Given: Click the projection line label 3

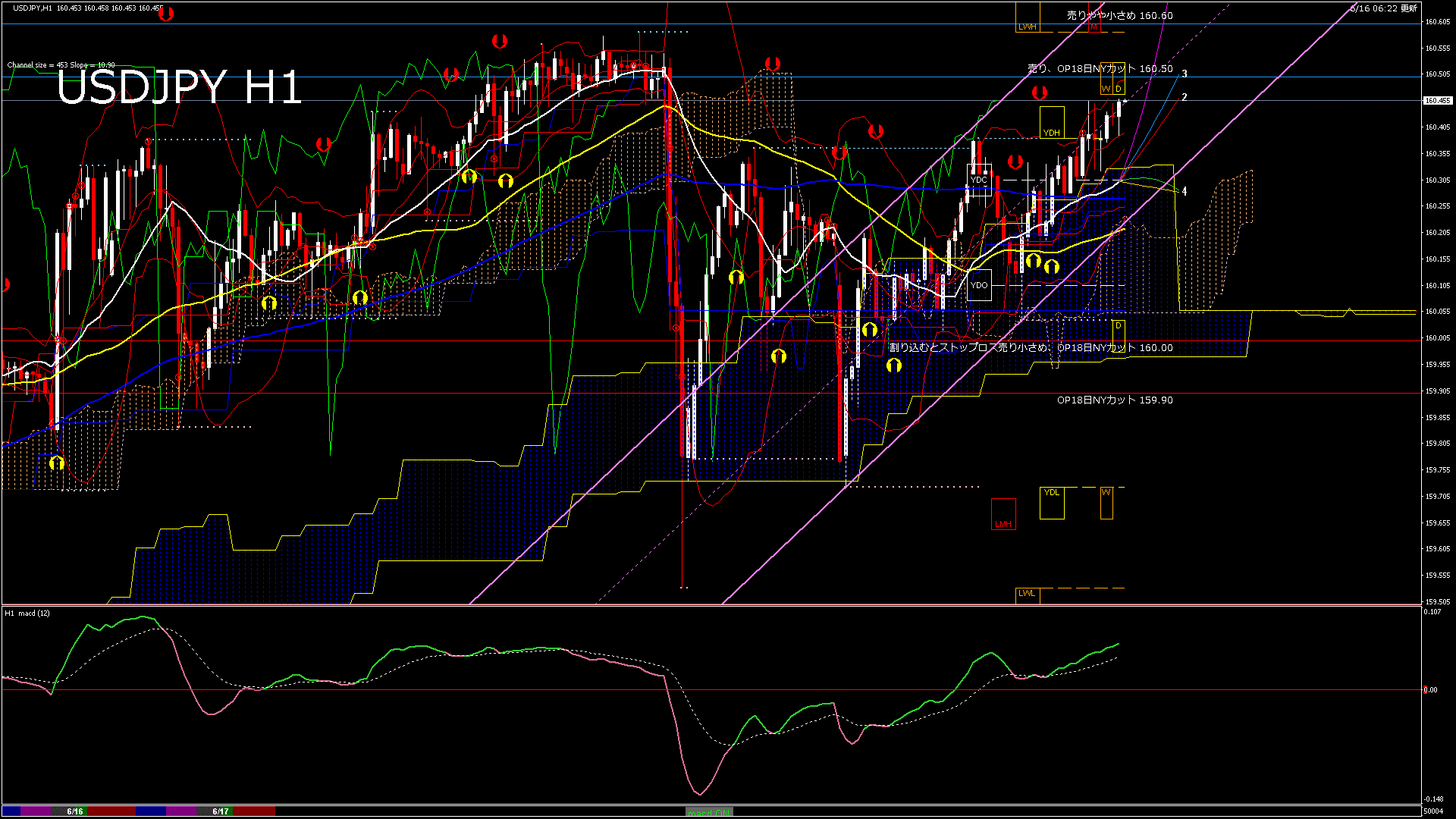Looking at the screenshot, I should pyautogui.click(x=1185, y=74).
